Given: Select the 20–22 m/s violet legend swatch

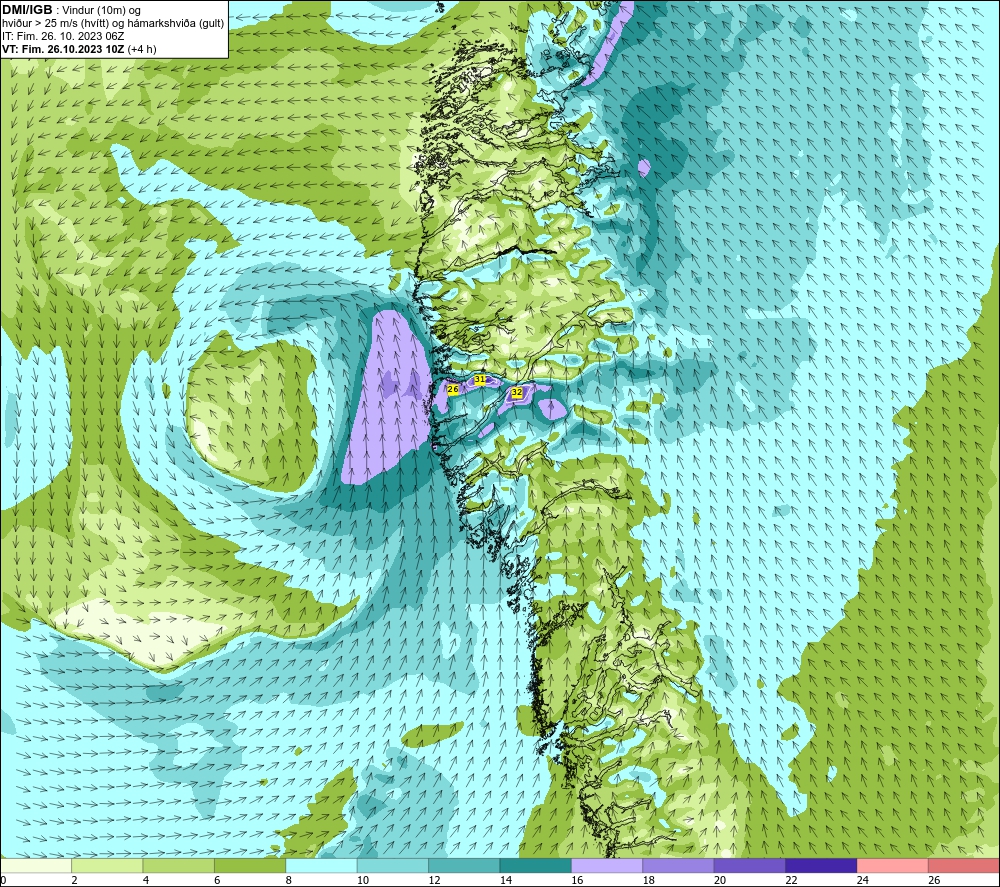Looking at the screenshot, I should click(750, 865).
